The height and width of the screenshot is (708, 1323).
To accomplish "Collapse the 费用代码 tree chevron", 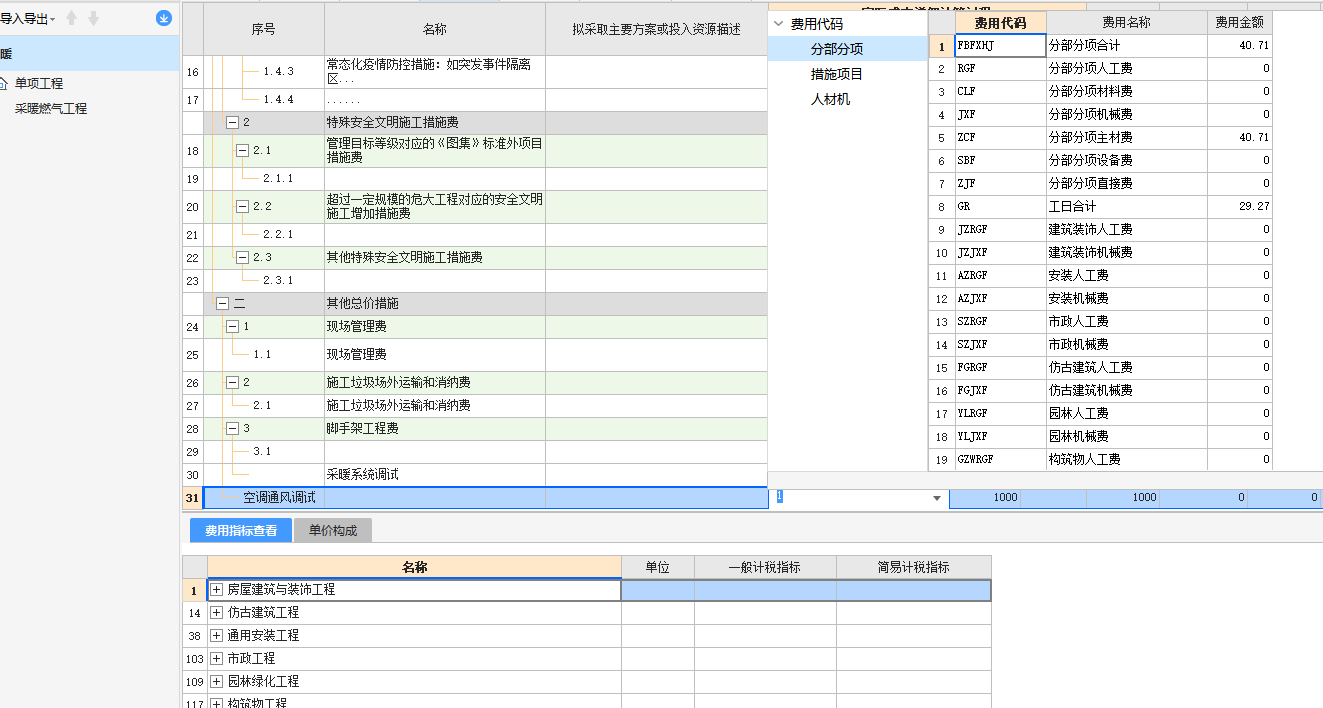I will (779, 24).
